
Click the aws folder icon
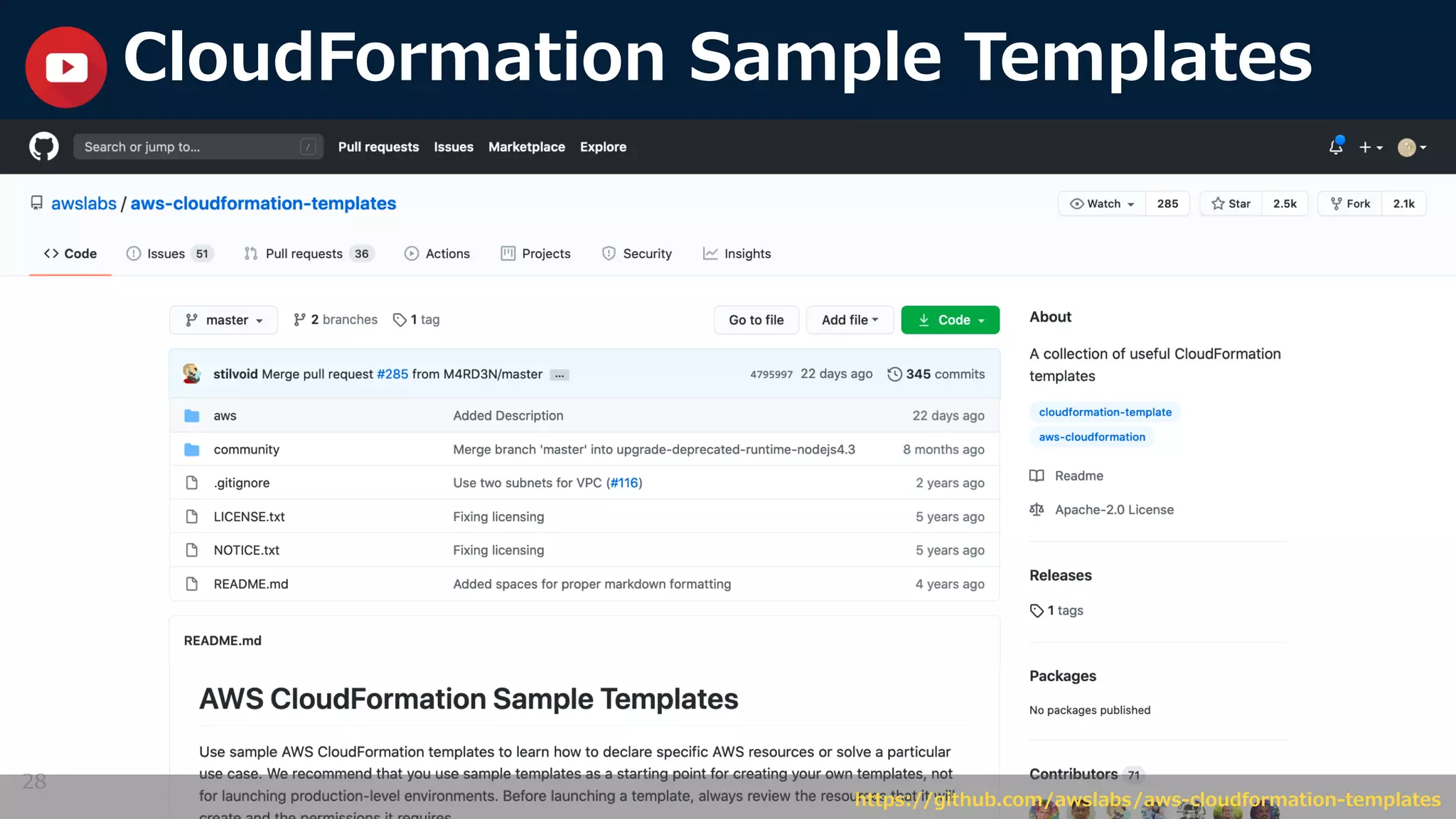pos(192,416)
